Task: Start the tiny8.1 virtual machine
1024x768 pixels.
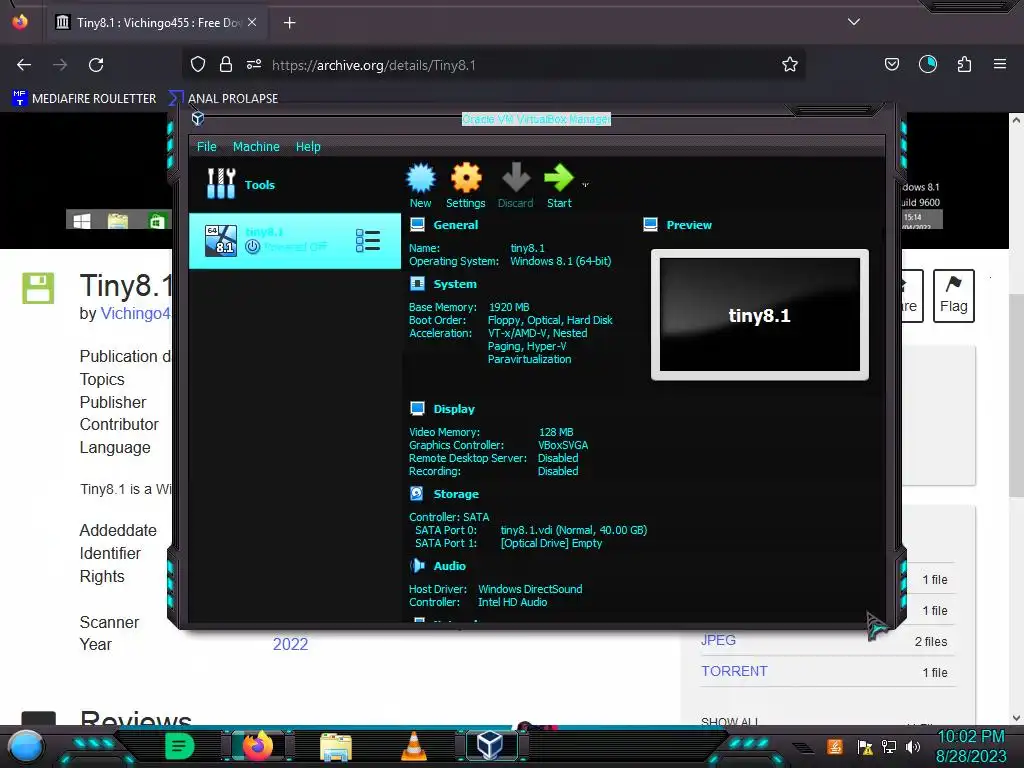Action: 559,185
